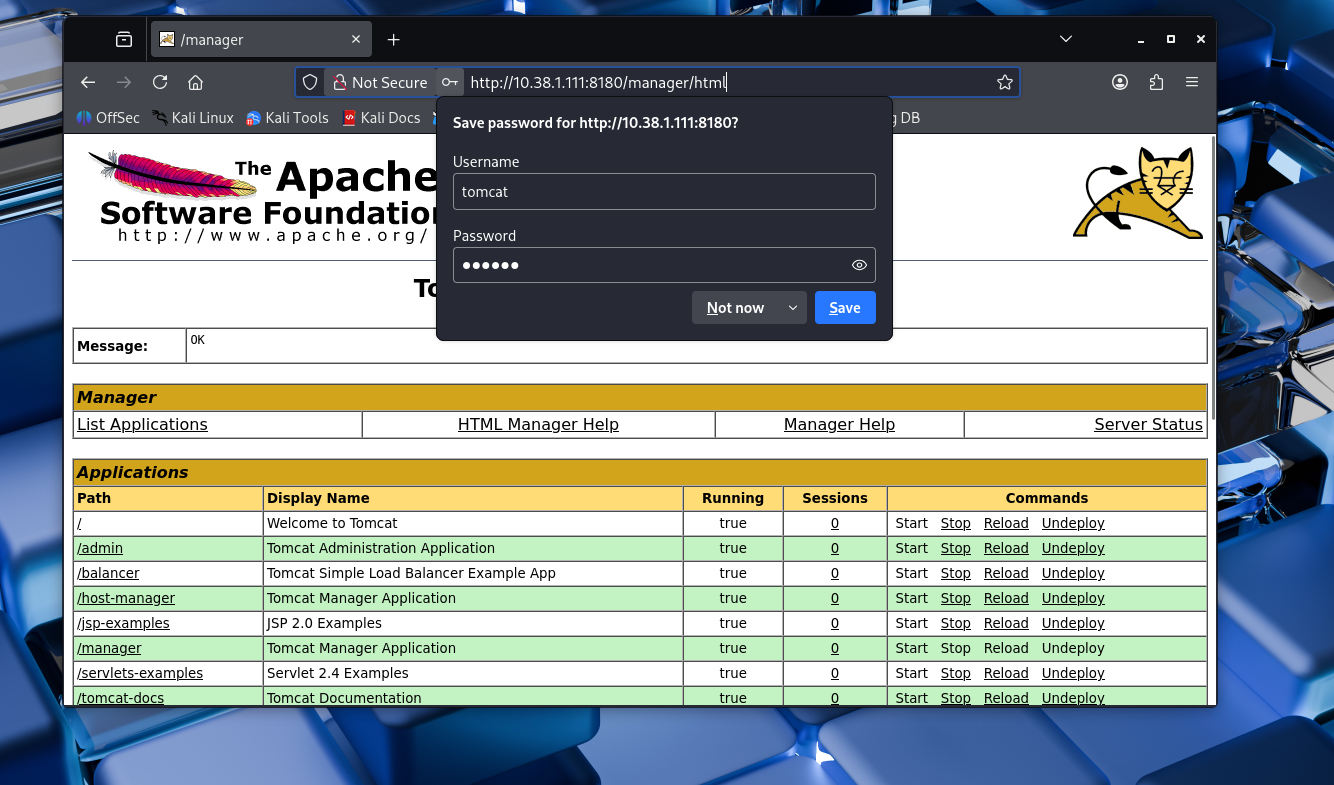Go to browser home page icon
Image resolution: width=1334 pixels, height=785 pixels.
(x=196, y=82)
